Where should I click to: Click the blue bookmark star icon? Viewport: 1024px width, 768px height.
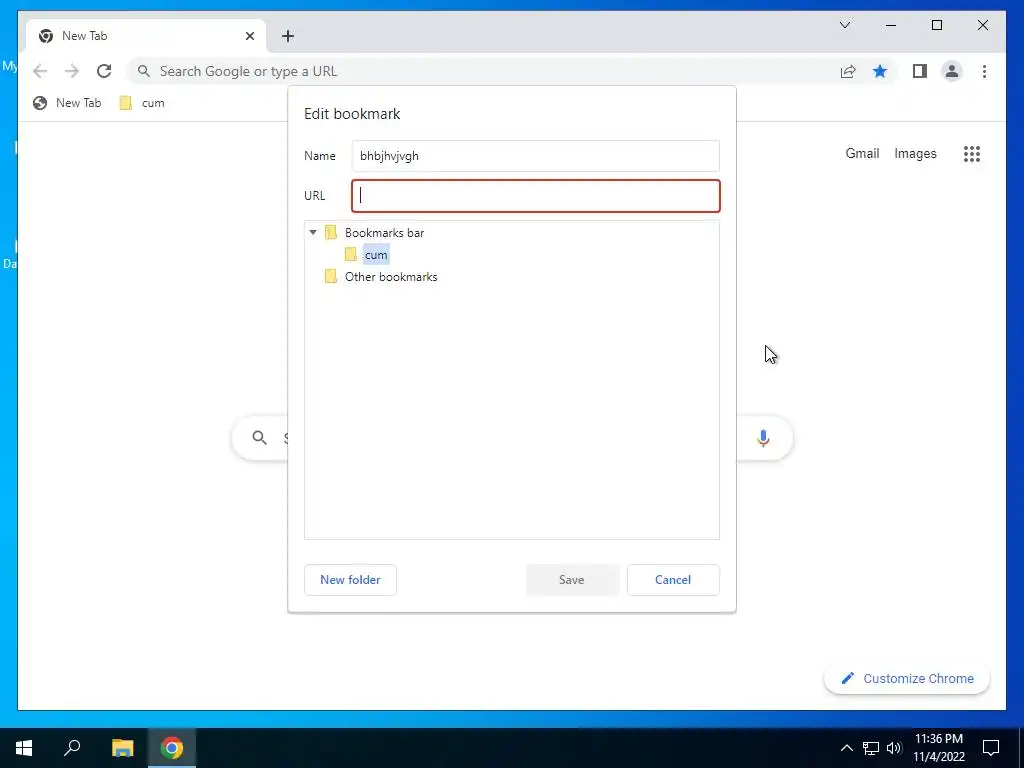pyautogui.click(x=880, y=71)
